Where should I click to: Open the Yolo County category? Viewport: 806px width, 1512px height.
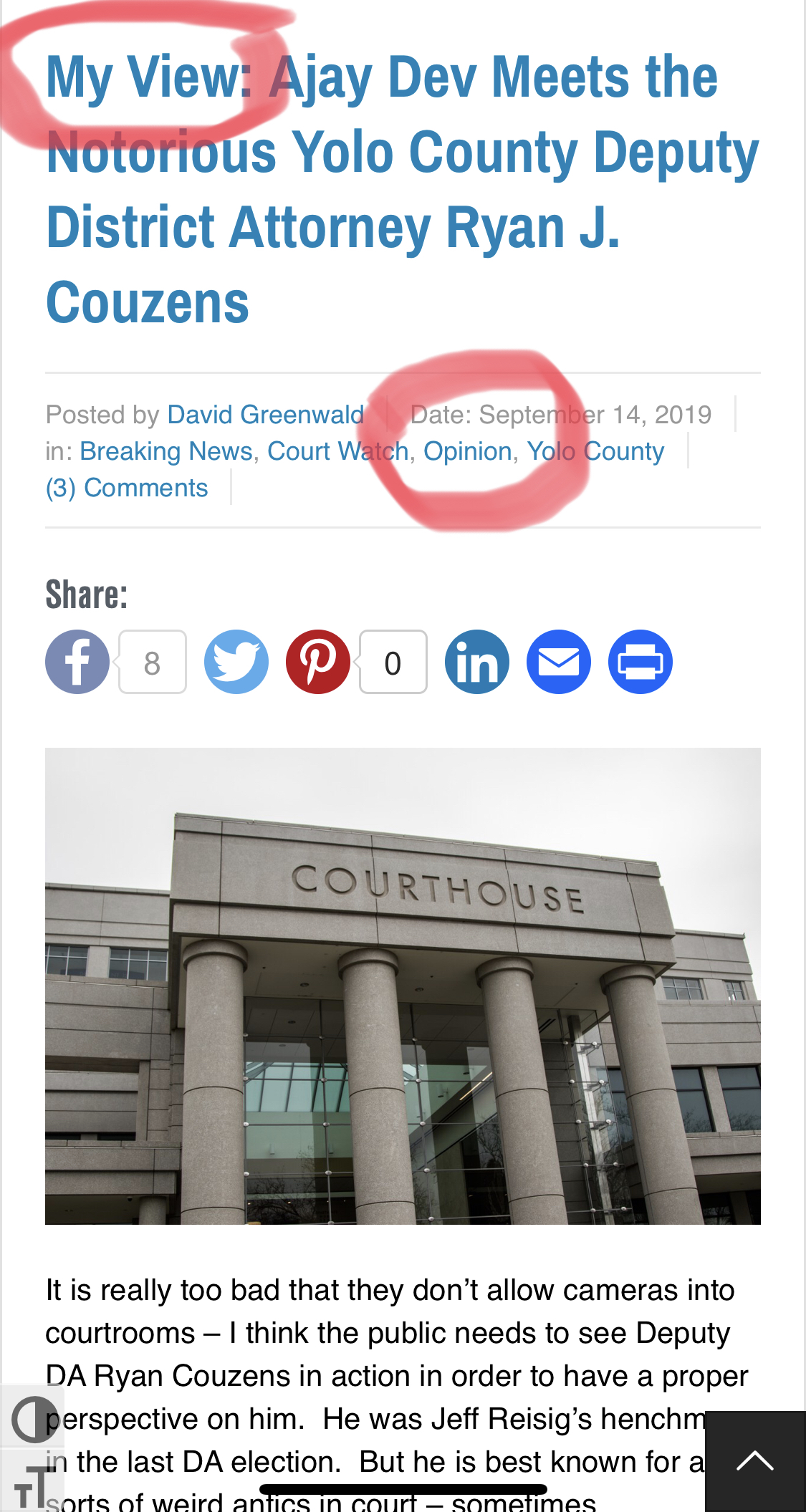click(x=595, y=451)
